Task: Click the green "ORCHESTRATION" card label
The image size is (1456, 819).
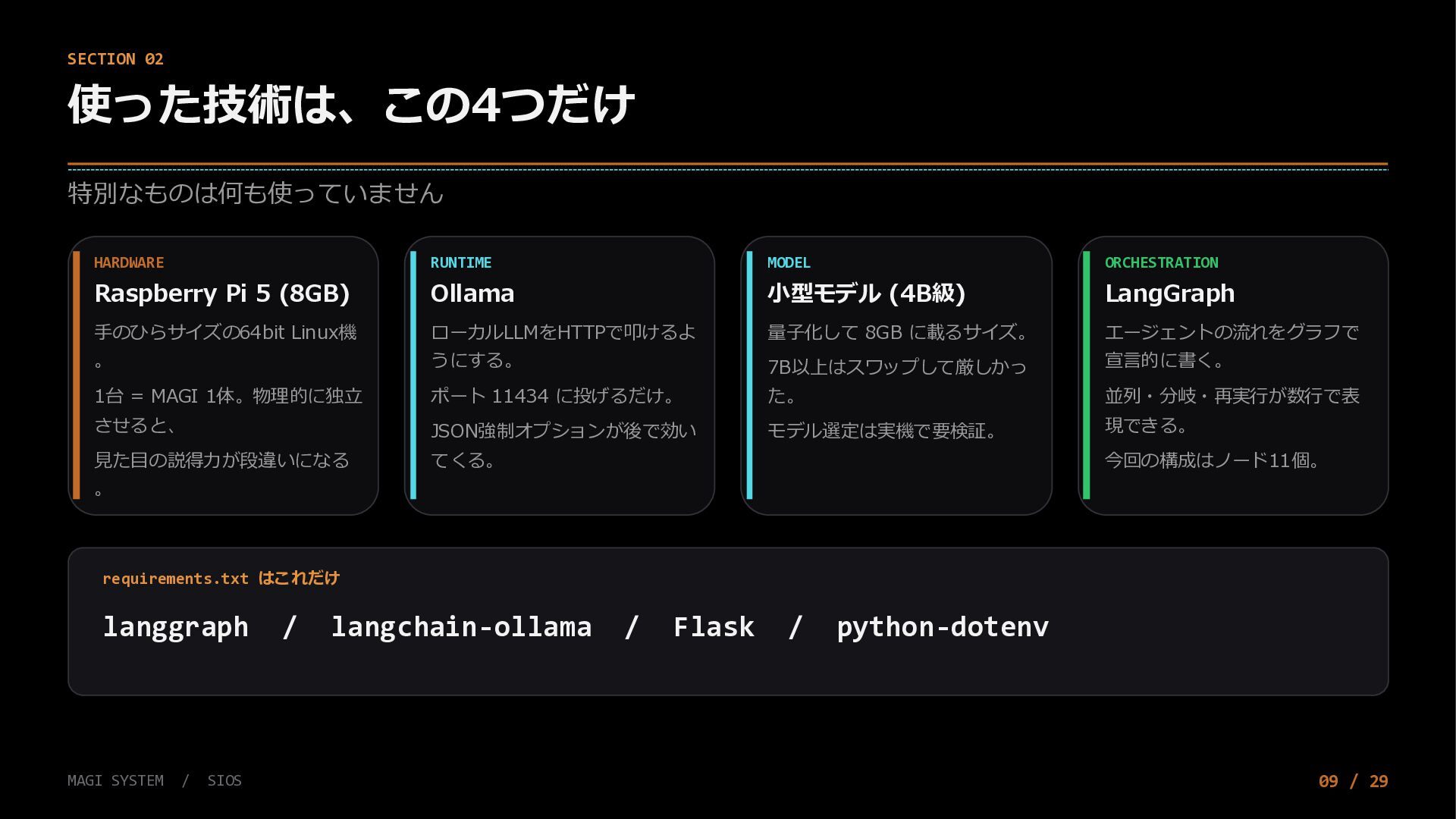Action: click(x=1162, y=262)
